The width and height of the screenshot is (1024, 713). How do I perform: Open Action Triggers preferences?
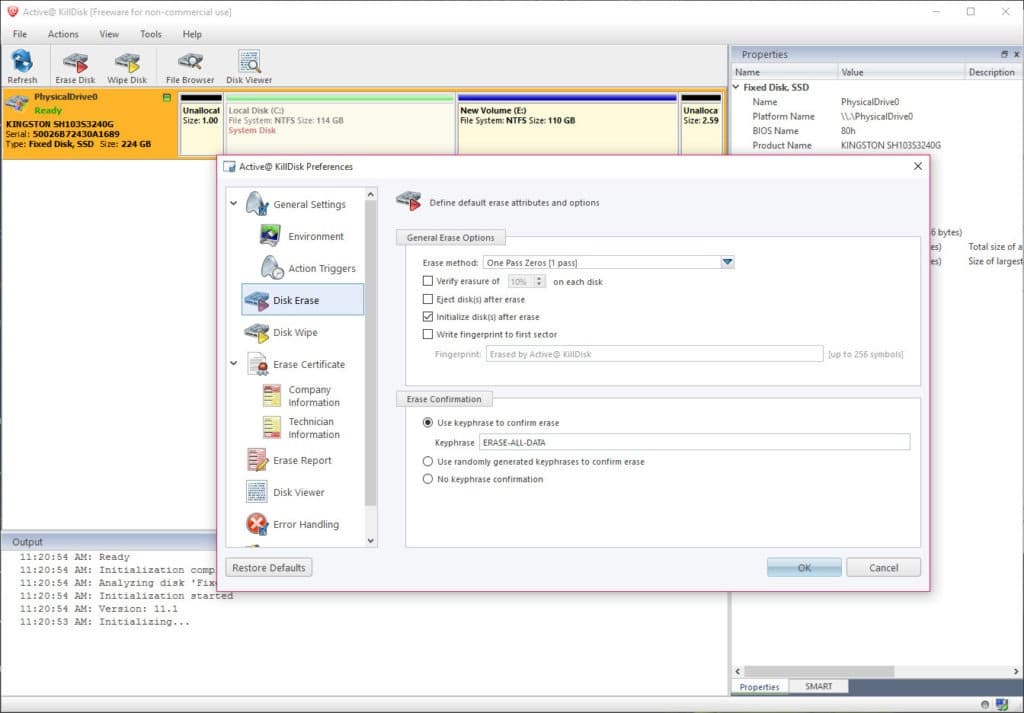321,269
